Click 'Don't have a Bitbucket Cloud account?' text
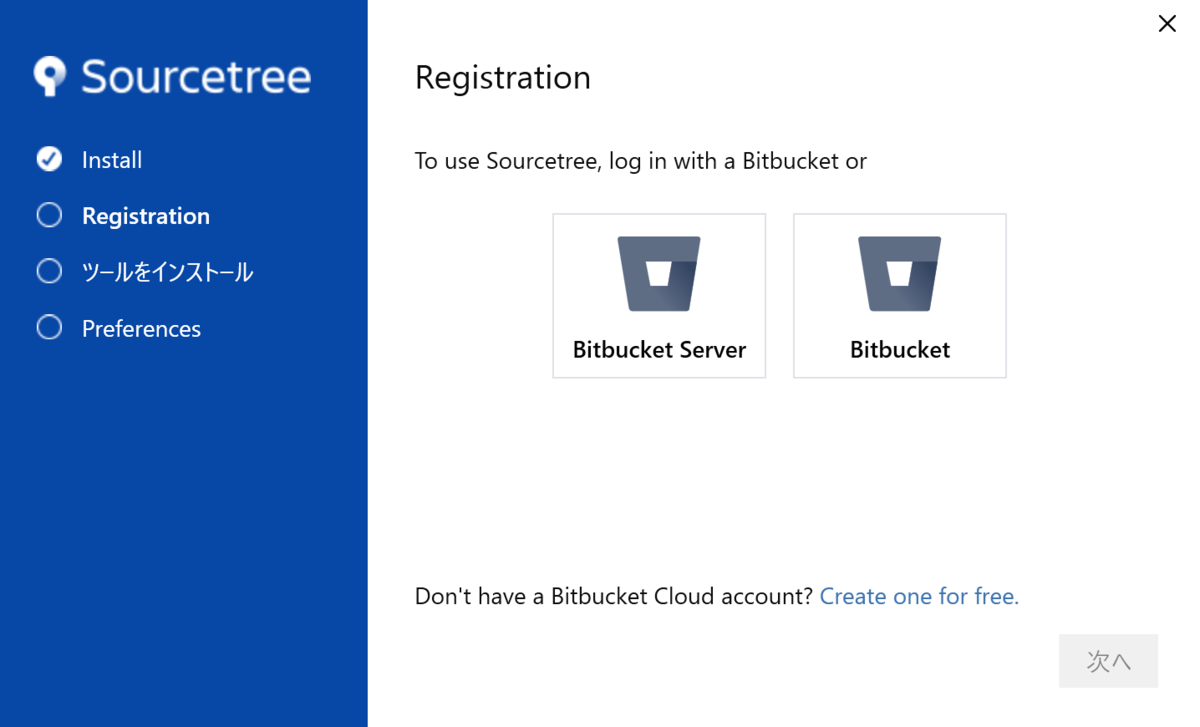The height and width of the screenshot is (727, 1200). pos(614,597)
